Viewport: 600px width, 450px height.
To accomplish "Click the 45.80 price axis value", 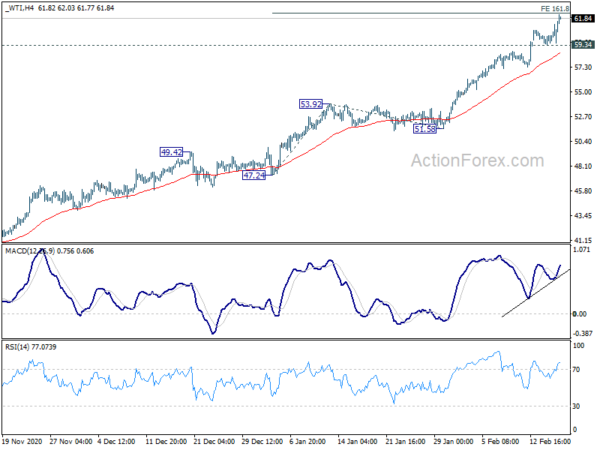I will coord(583,191).
